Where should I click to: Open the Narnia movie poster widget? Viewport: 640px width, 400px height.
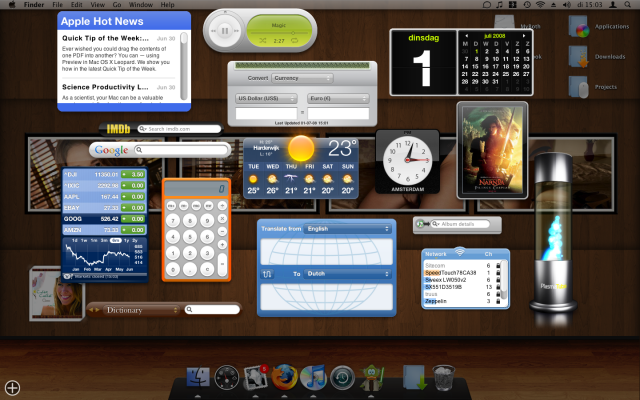pos(492,150)
